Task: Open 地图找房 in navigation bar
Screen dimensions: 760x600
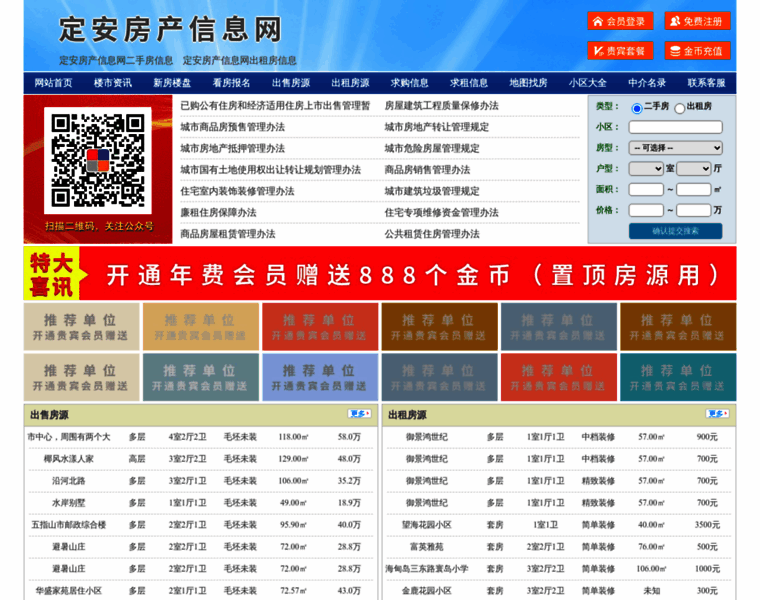Action: (528, 83)
